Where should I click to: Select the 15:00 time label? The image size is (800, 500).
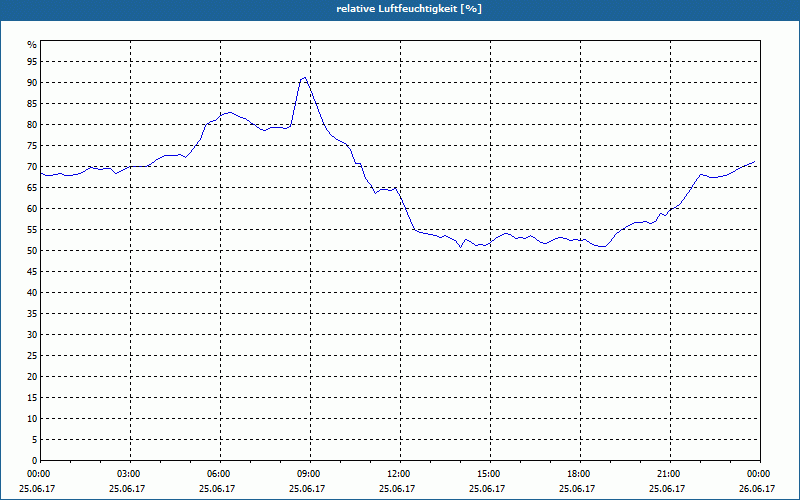[488, 474]
